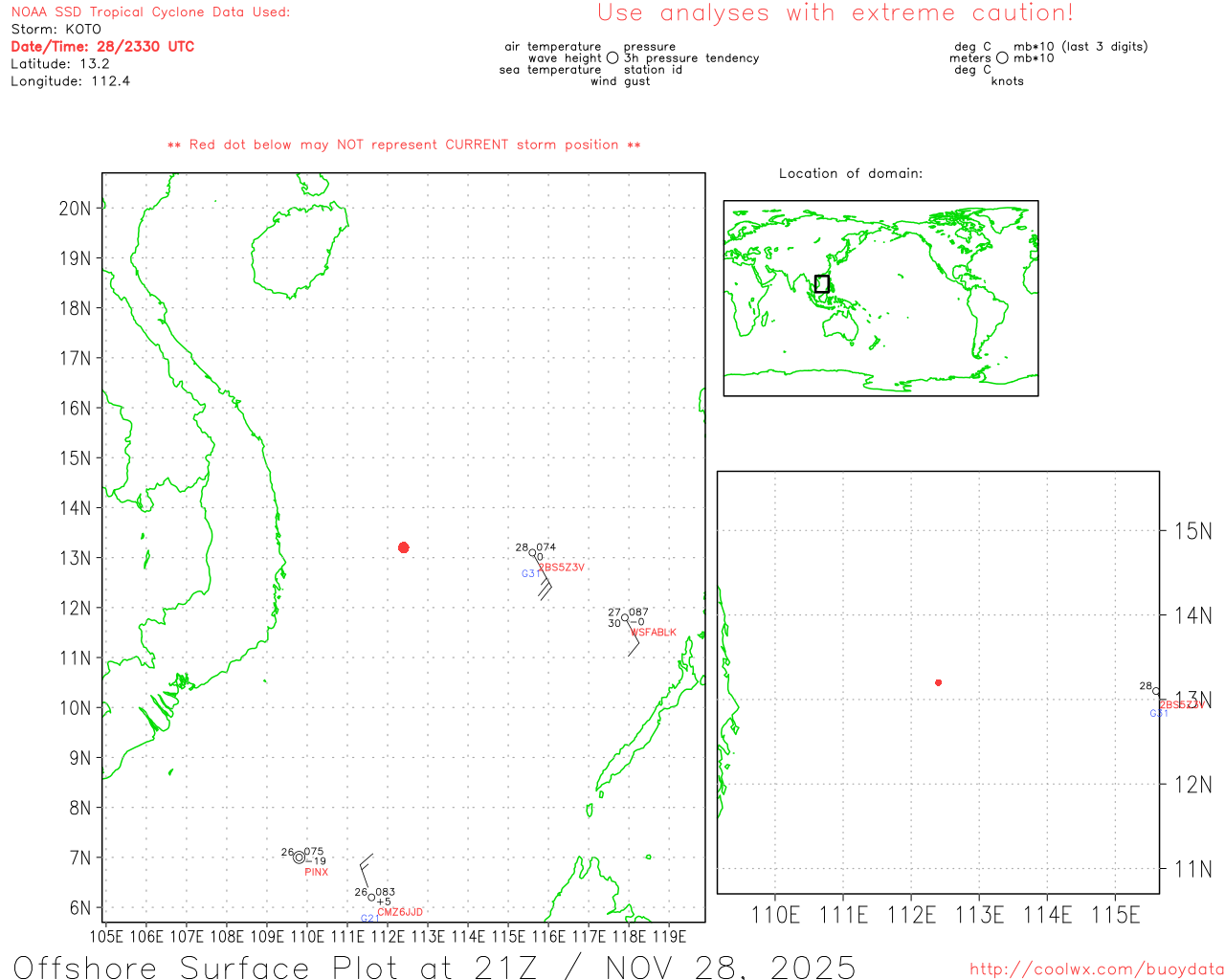
Task: Select the double-ring station marker for PINX
Action: click(x=300, y=857)
